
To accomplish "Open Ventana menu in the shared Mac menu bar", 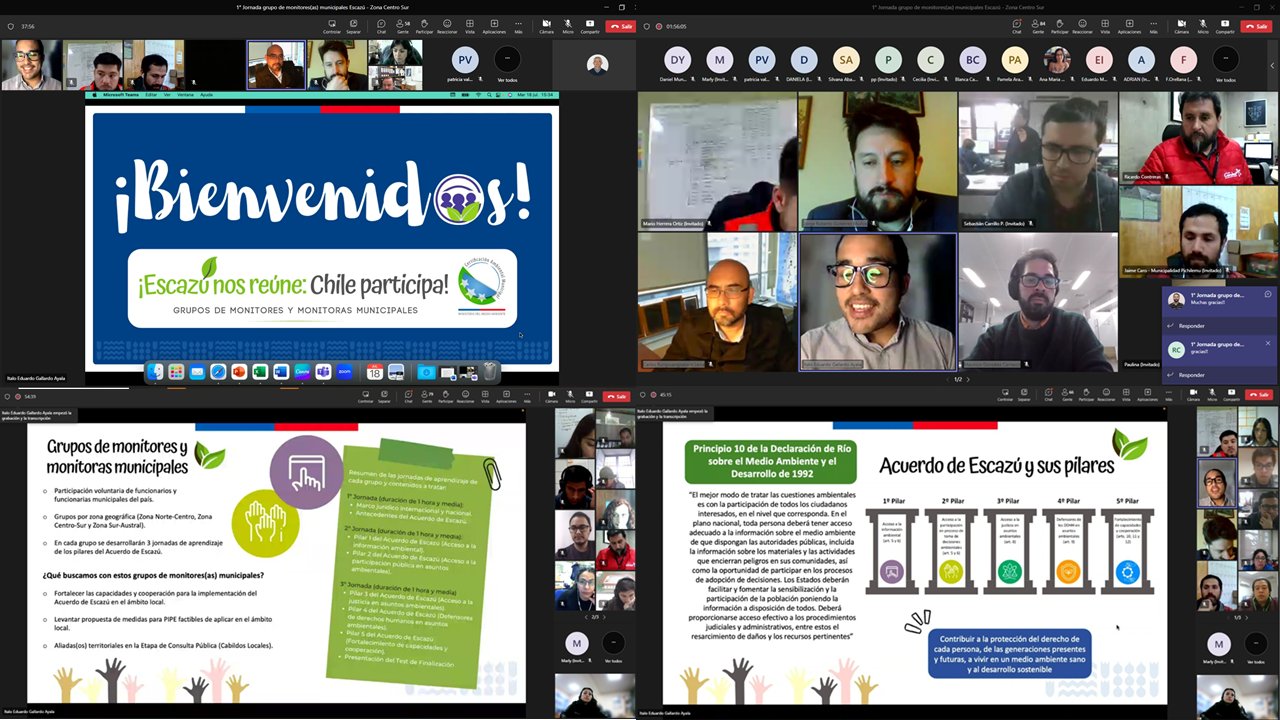I will (185, 95).
